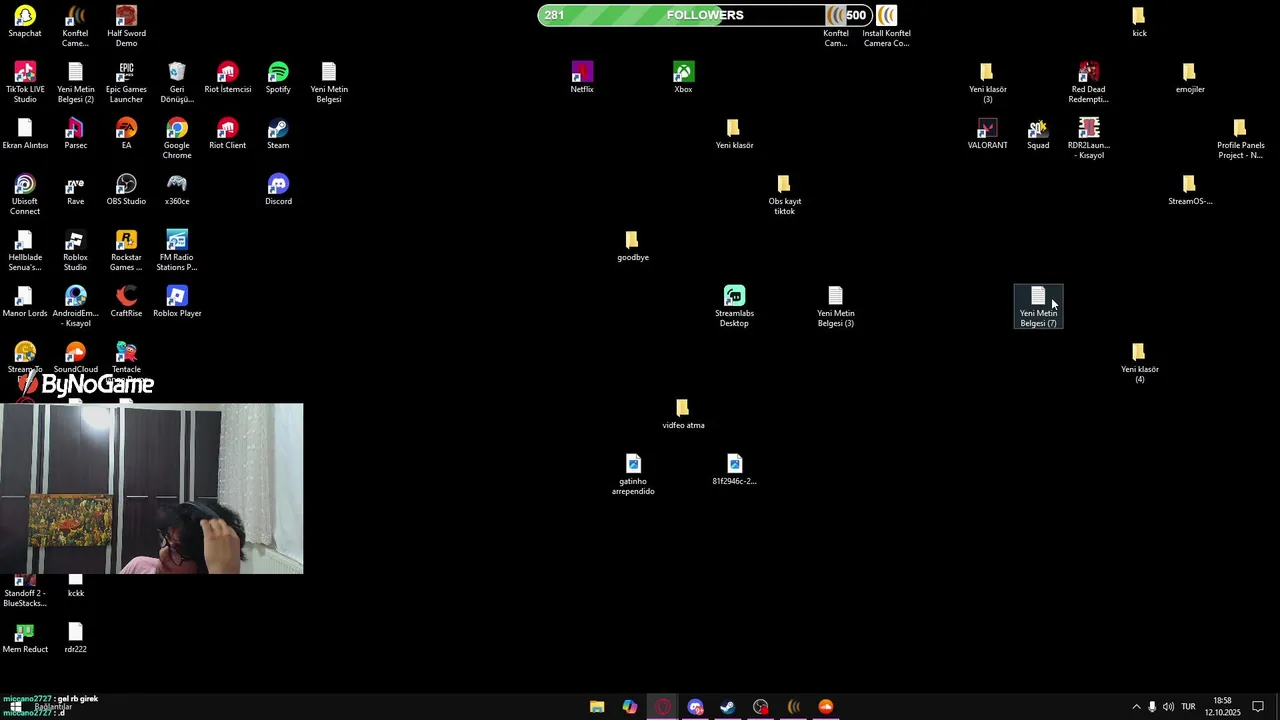Select the kckk file on desktop
1280x720 pixels.
click(75, 586)
